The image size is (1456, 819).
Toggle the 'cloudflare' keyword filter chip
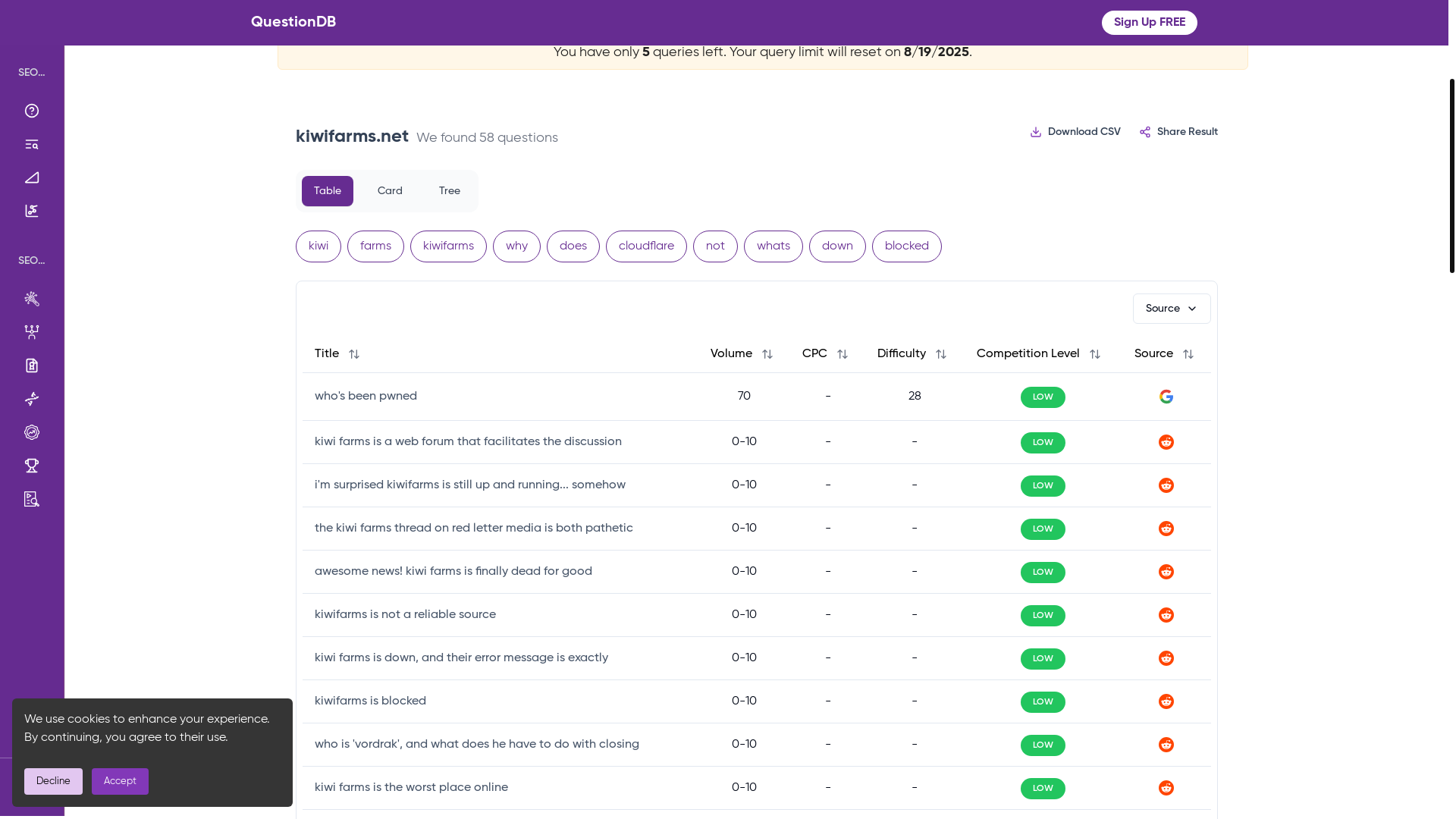[x=646, y=246]
